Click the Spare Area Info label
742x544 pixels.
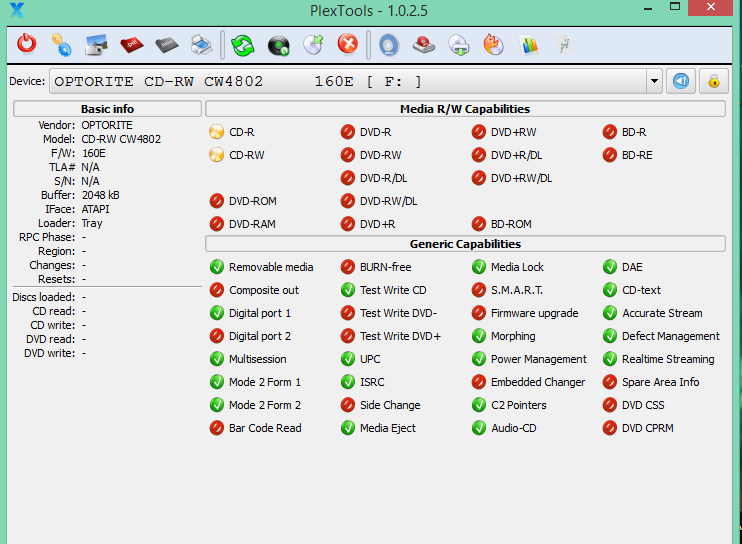(x=660, y=382)
